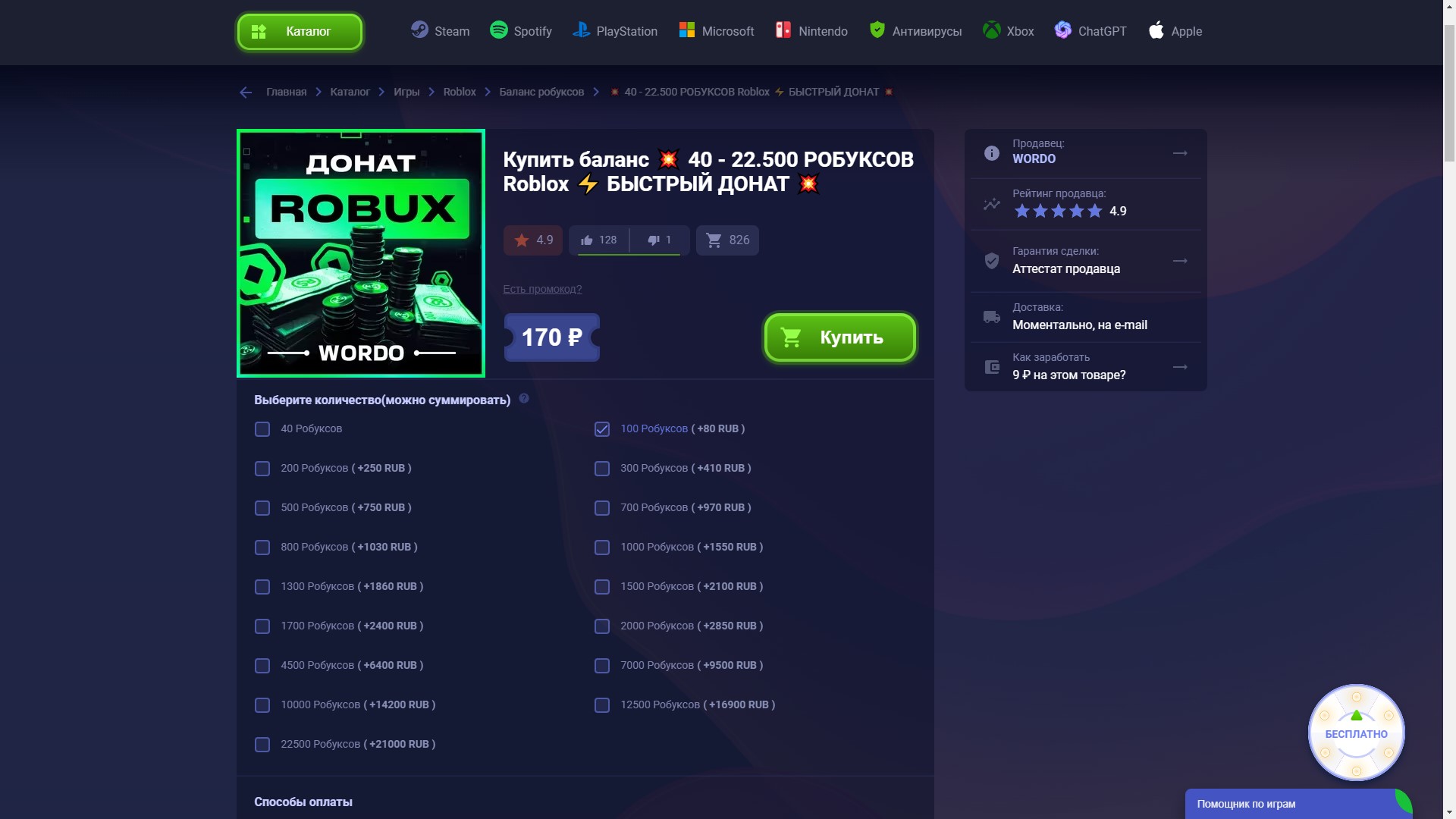
Task: Click the thumbs-down 1 dislikes icon
Action: coord(654,240)
